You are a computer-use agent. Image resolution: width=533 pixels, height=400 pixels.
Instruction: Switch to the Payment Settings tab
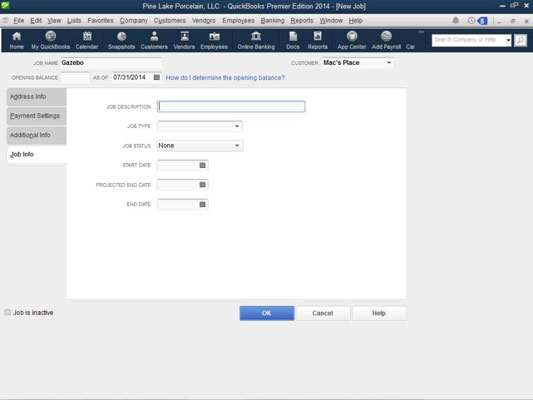(x=36, y=116)
